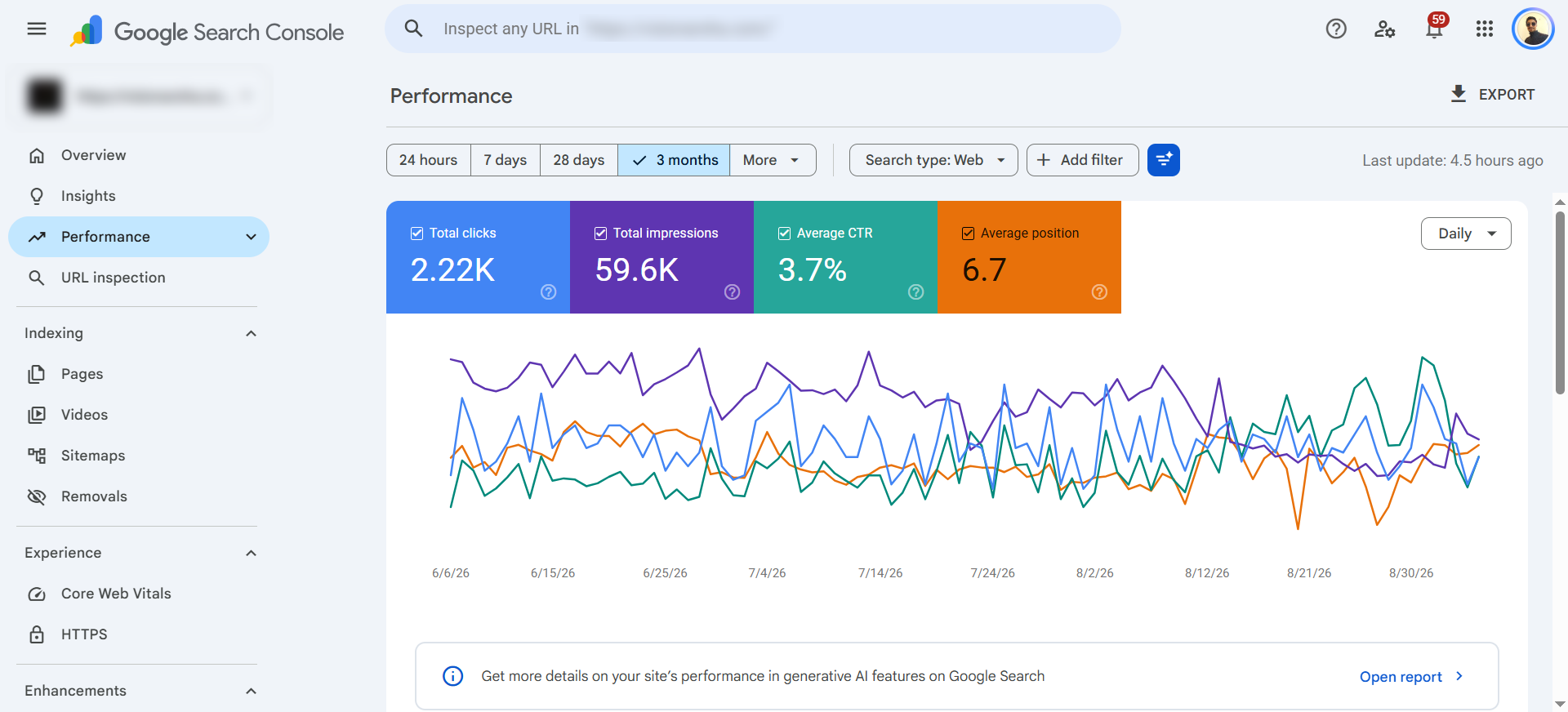
Task: Click the Overview home icon
Action: (x=37, y=155)
